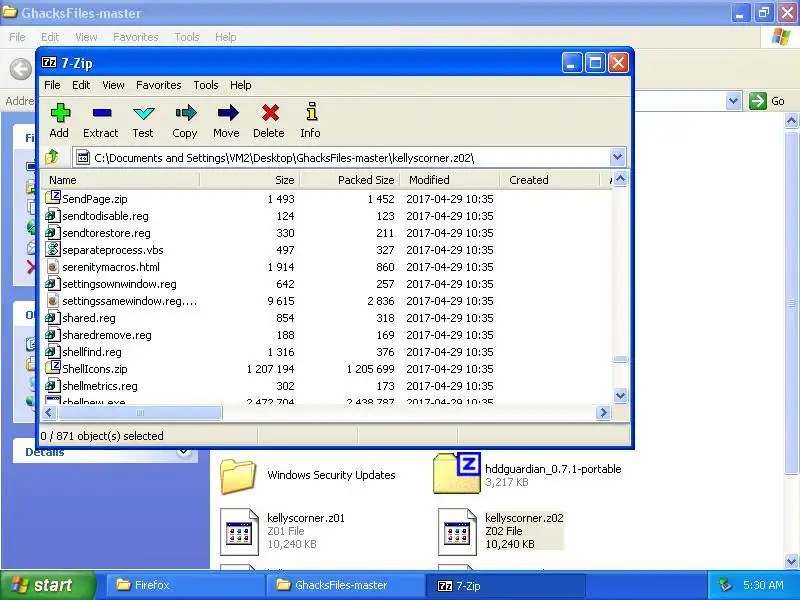Click the system tray safely remove icon
Viewport: 800px width, 600px height.
(724, 585)
